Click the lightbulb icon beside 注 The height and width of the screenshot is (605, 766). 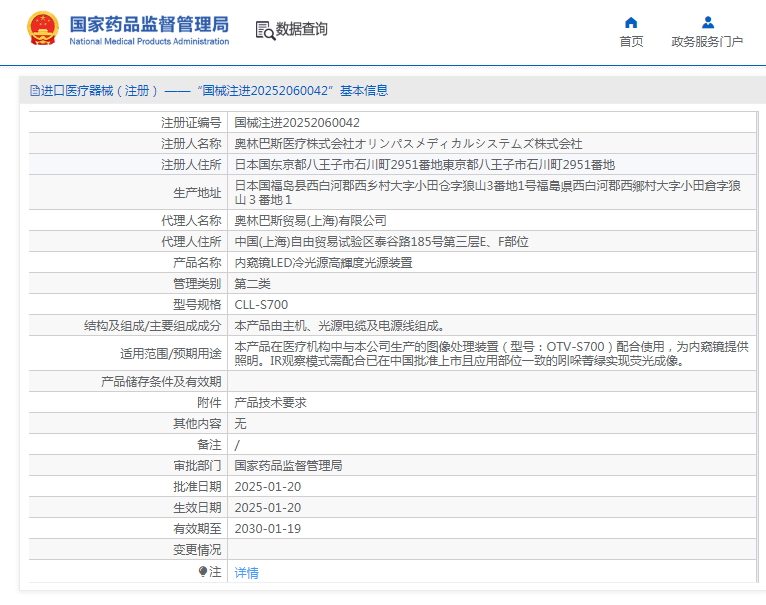tap(203, 571)
